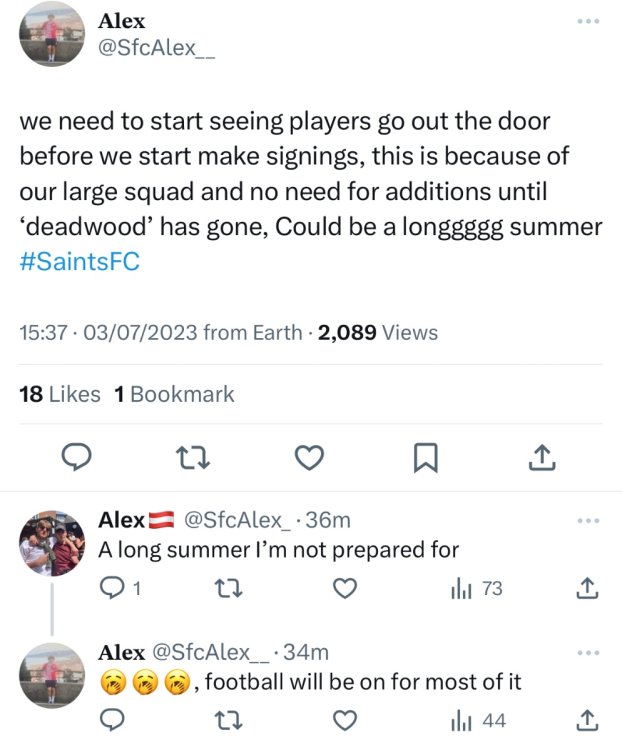View analytics showing 73 views
The height and width of the screenshot is (750, 622).
477,588
